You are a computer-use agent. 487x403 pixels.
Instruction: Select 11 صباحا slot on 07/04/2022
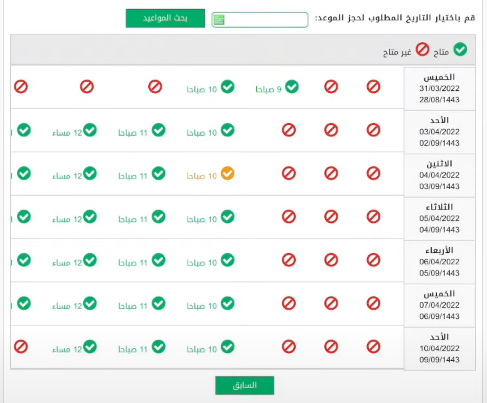[x=142, y=304]
